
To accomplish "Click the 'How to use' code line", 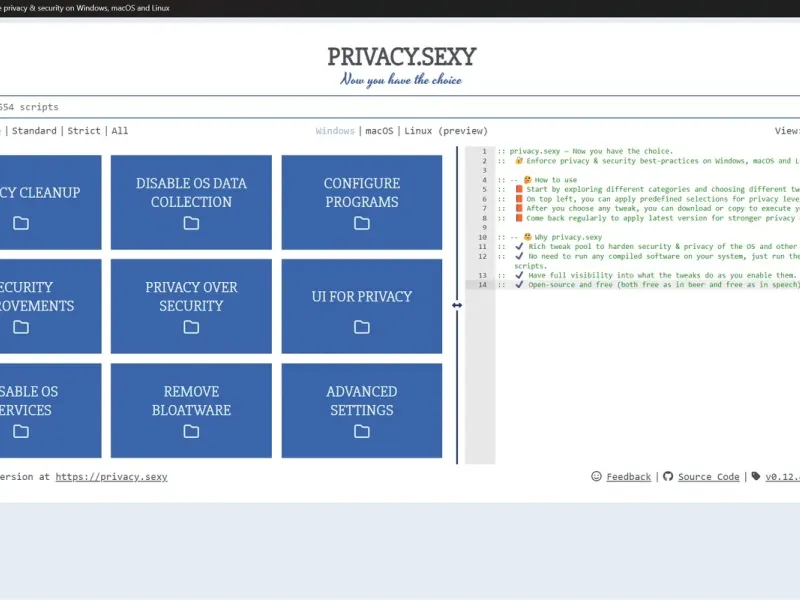I will click(538, 180).
